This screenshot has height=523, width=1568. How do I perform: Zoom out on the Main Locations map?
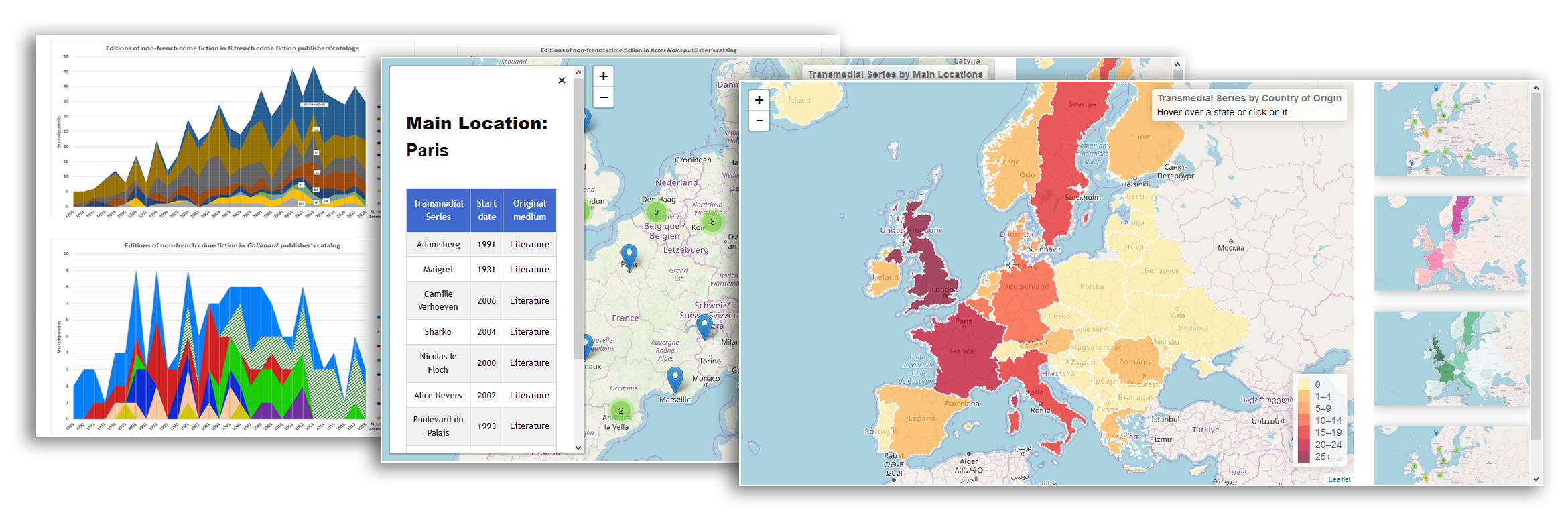pos(603,97)
